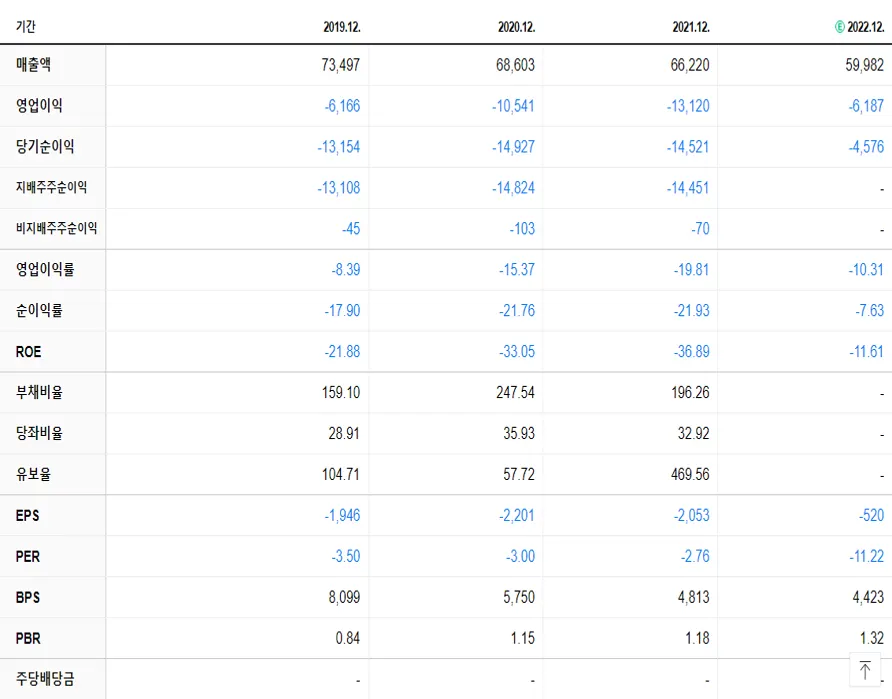Click the 영업이익 row label
The height and width of the screenshot is (699, 892).
(39, 106)
